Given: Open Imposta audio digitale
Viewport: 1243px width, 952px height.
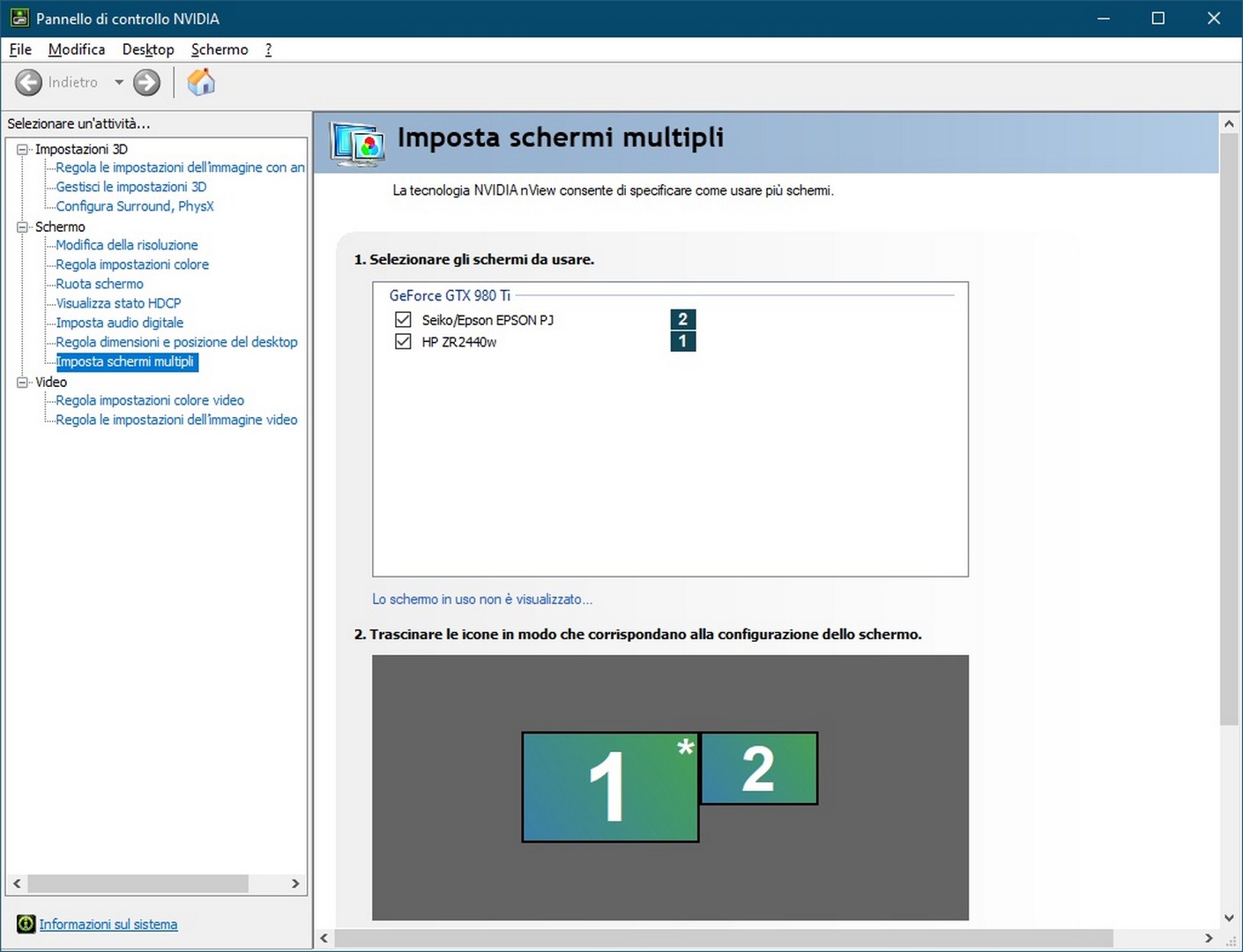Looking at the screenshot, I should coord(120,323).
